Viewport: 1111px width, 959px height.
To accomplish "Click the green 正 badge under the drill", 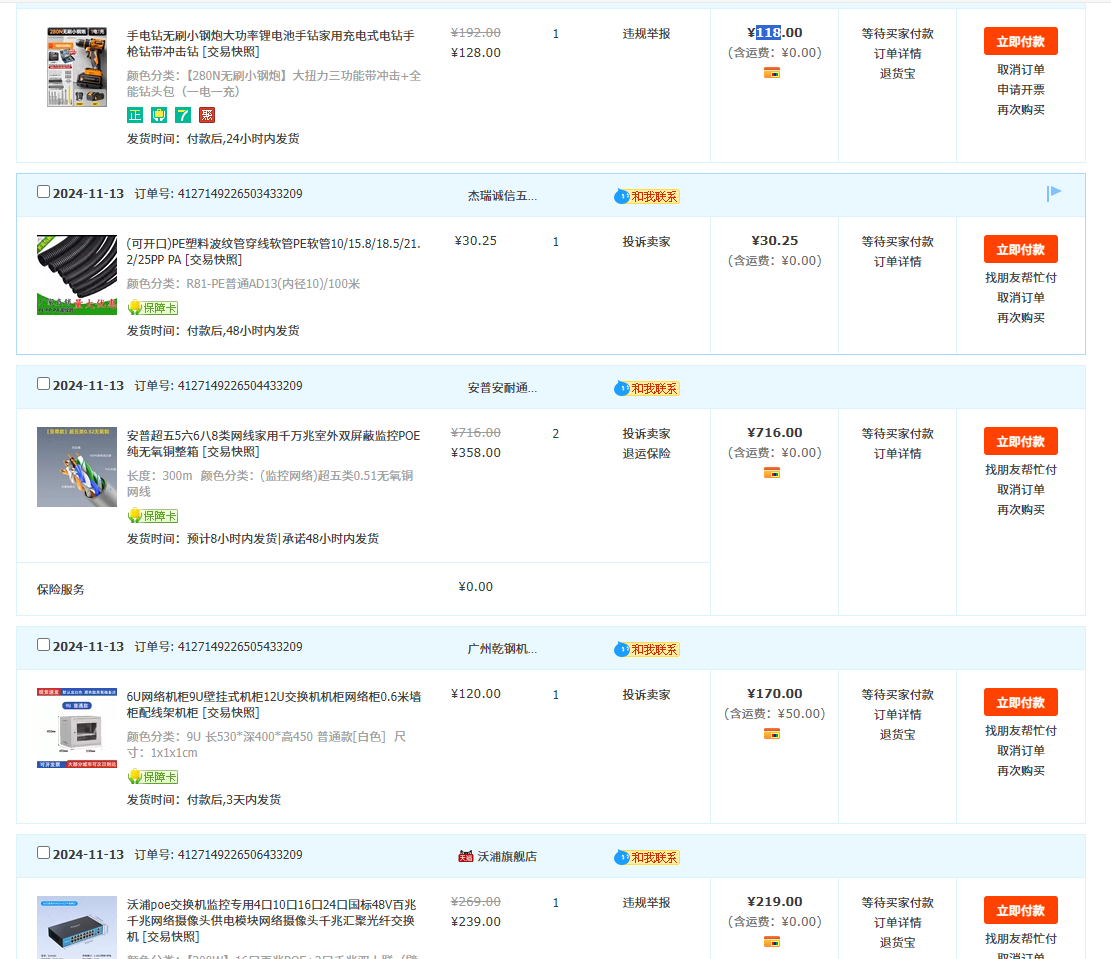I will click(x=135, y=115).
